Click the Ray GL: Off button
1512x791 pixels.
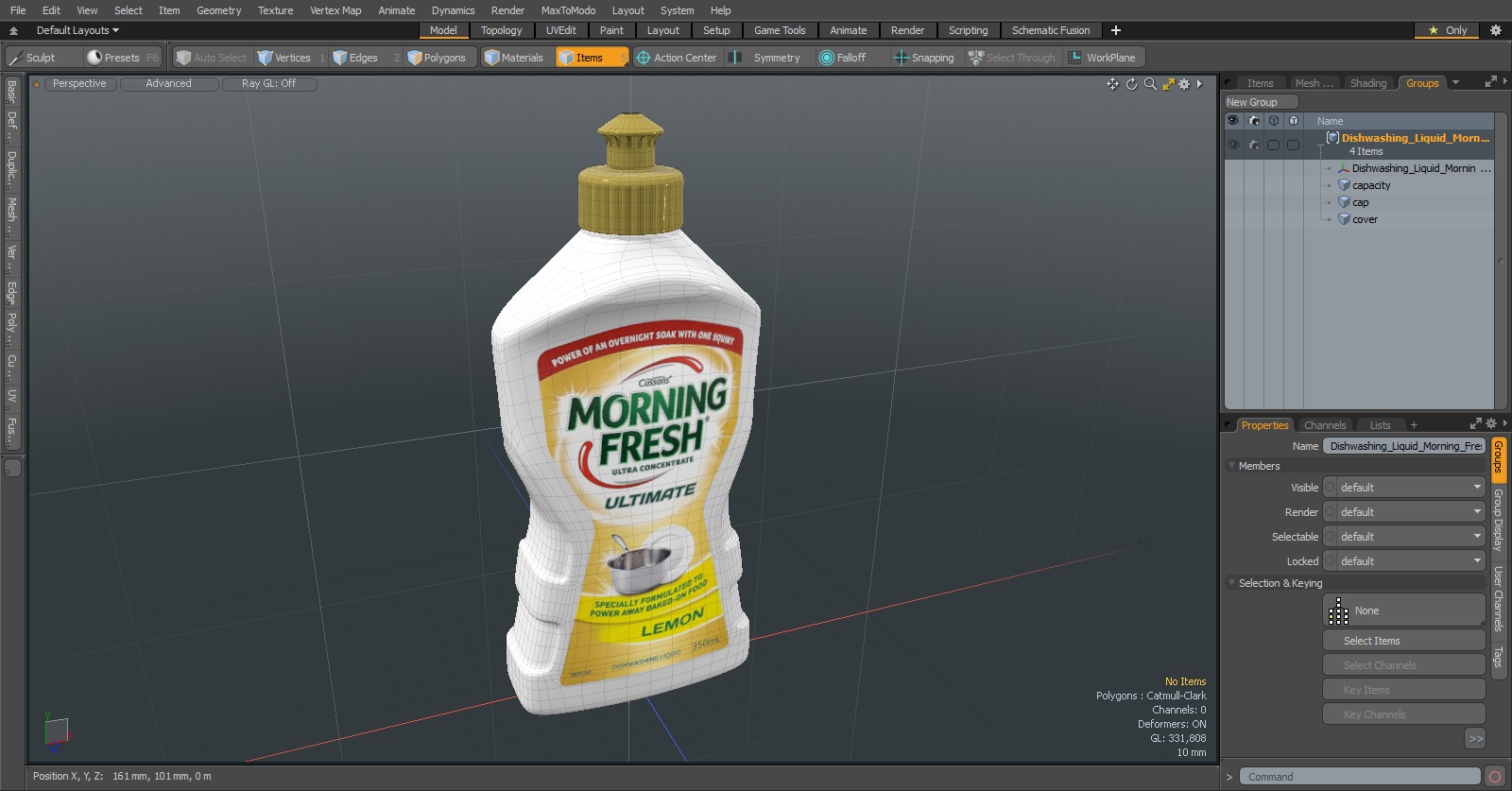click(268, 84)
